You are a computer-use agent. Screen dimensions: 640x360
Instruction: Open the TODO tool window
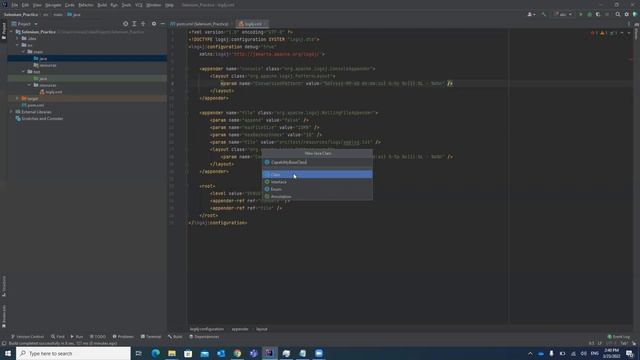click(x=98, y=337)
